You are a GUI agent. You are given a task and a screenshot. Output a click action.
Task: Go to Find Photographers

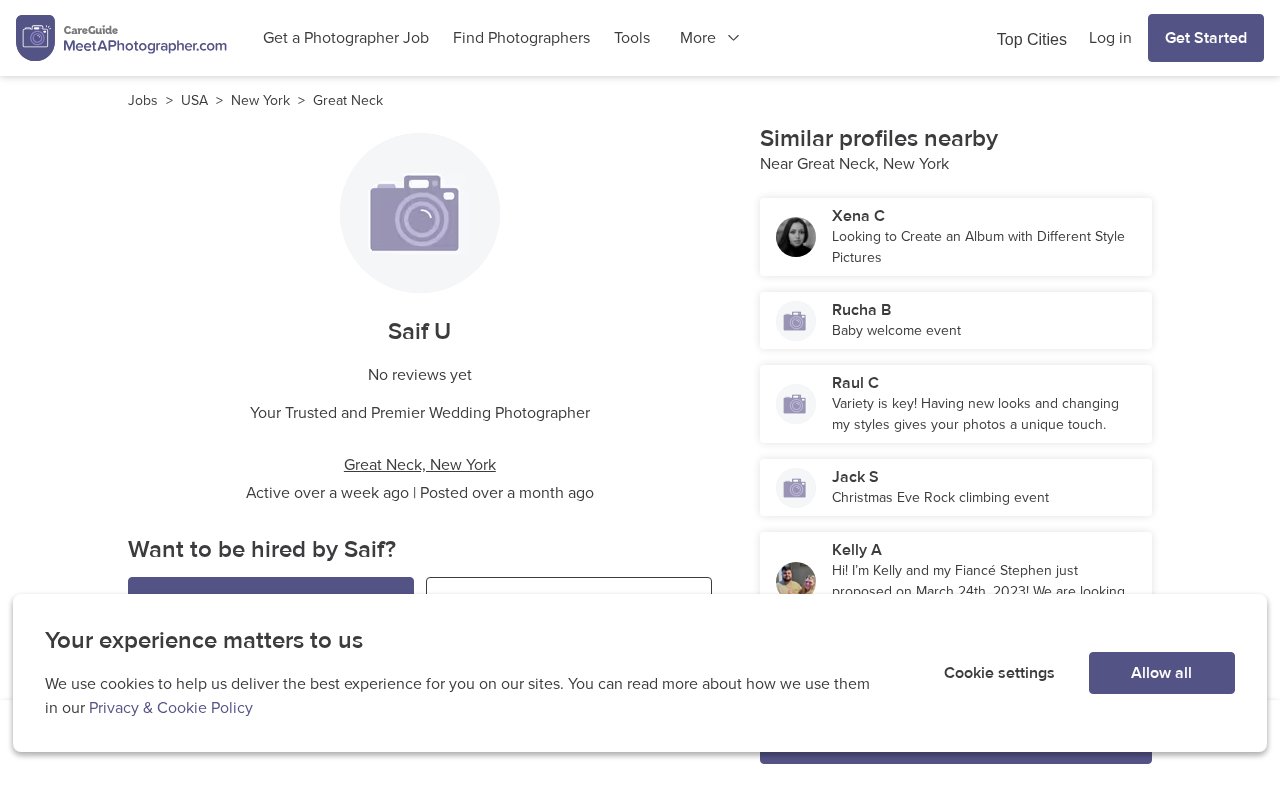(x=521, y=38)
